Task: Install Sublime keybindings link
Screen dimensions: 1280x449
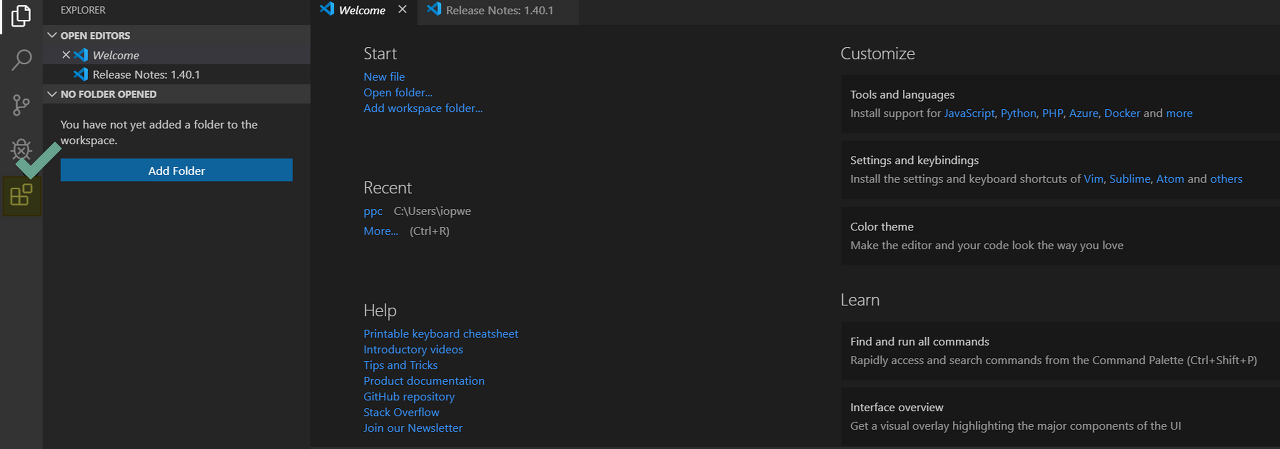Action: tap(1129, 179)
